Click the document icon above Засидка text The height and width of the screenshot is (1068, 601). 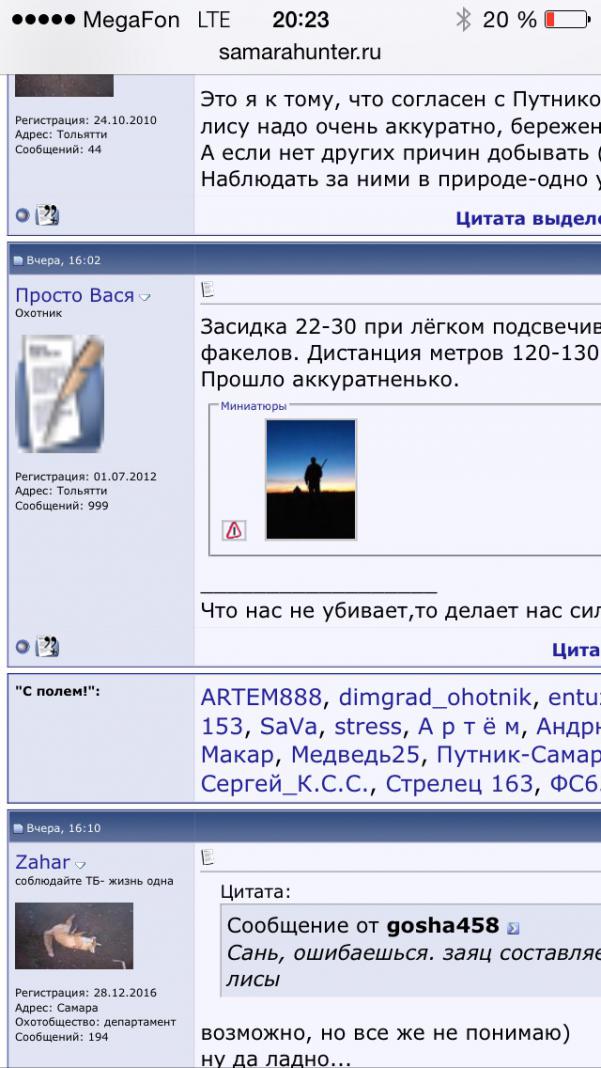[208, 291]
